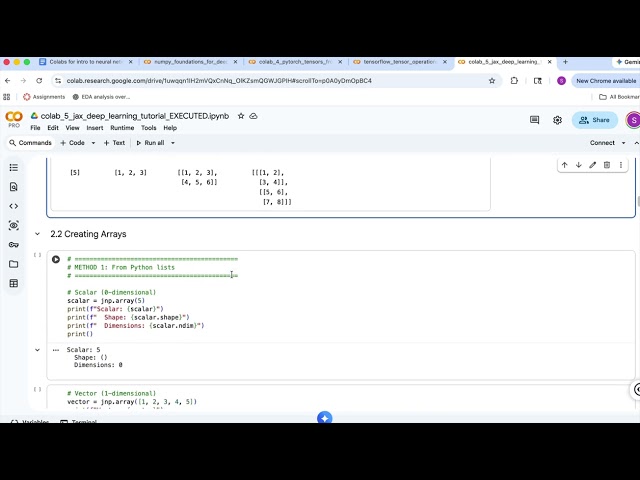Image resolution: width=640 pixels, height=480 pixels.
Task: Reload the browser page
Action: (x=39, y=81)
